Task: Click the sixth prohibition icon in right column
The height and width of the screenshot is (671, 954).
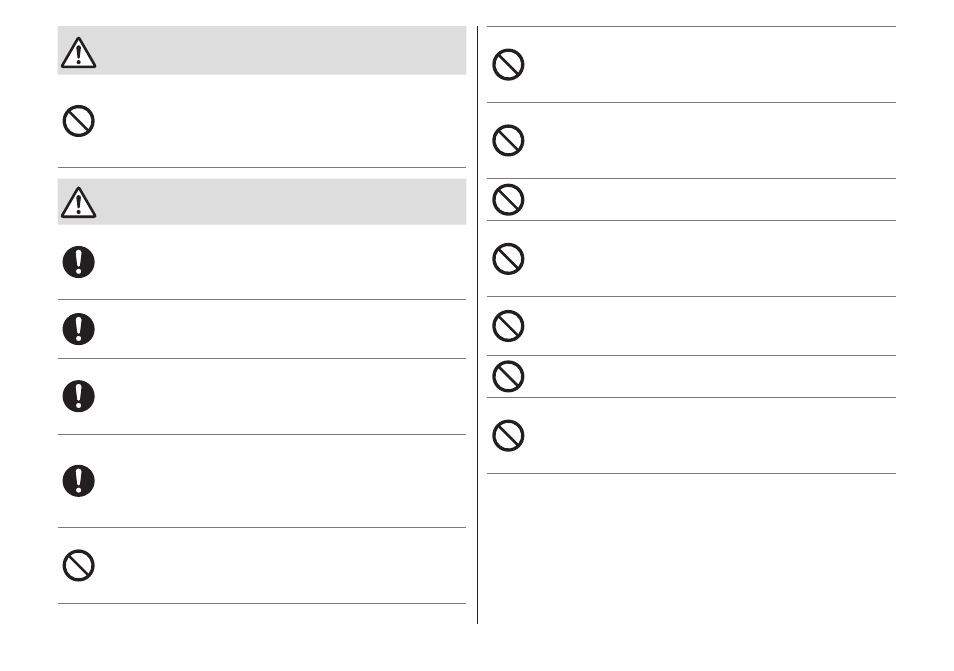Action: coord(508,377)
